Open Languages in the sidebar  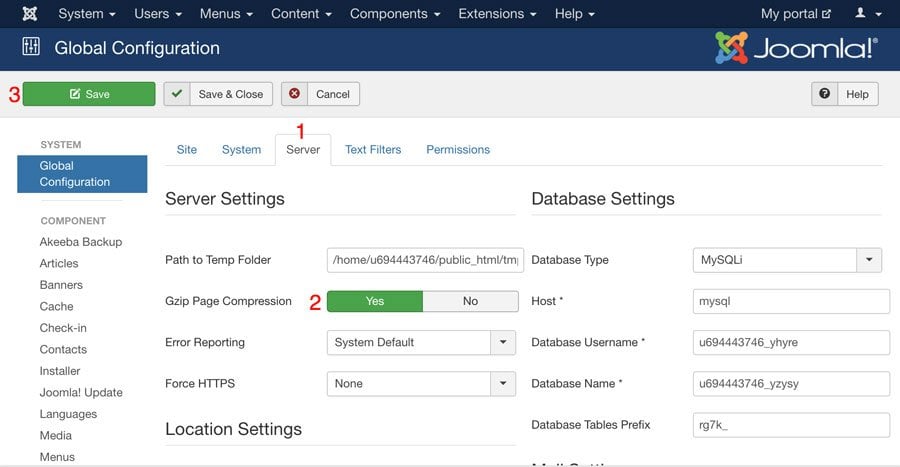coord(68,414)
